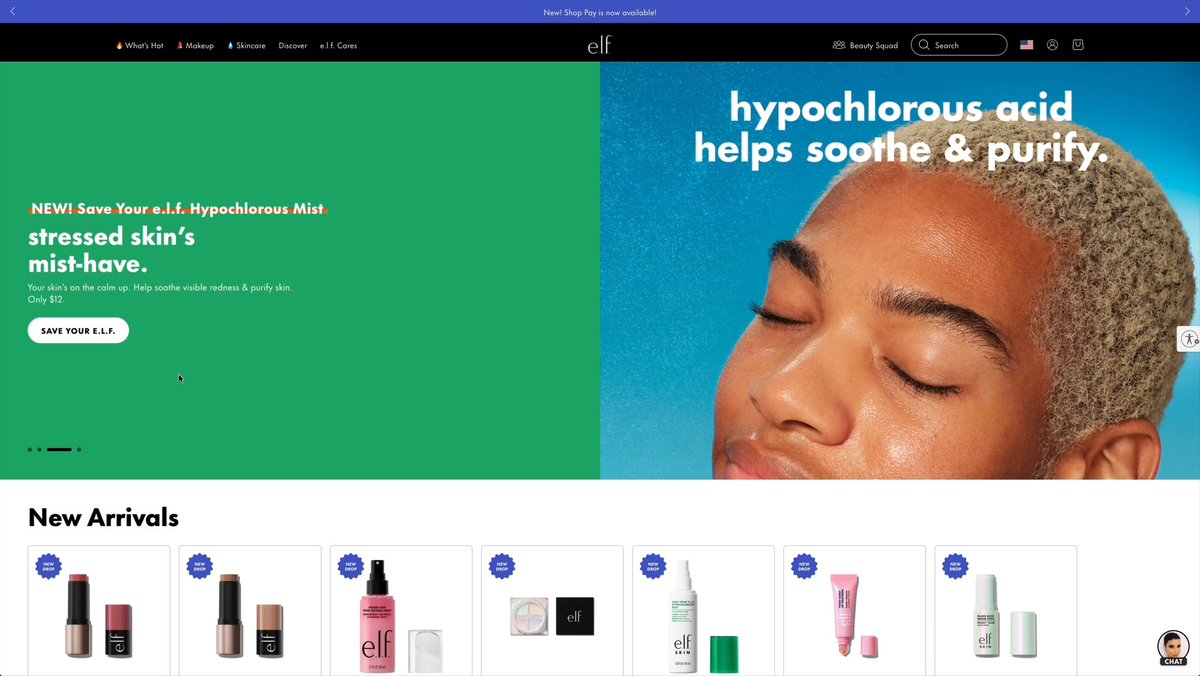Open the accessibility options icon
Screen dimensions: 1200x676
(1188, 338)
